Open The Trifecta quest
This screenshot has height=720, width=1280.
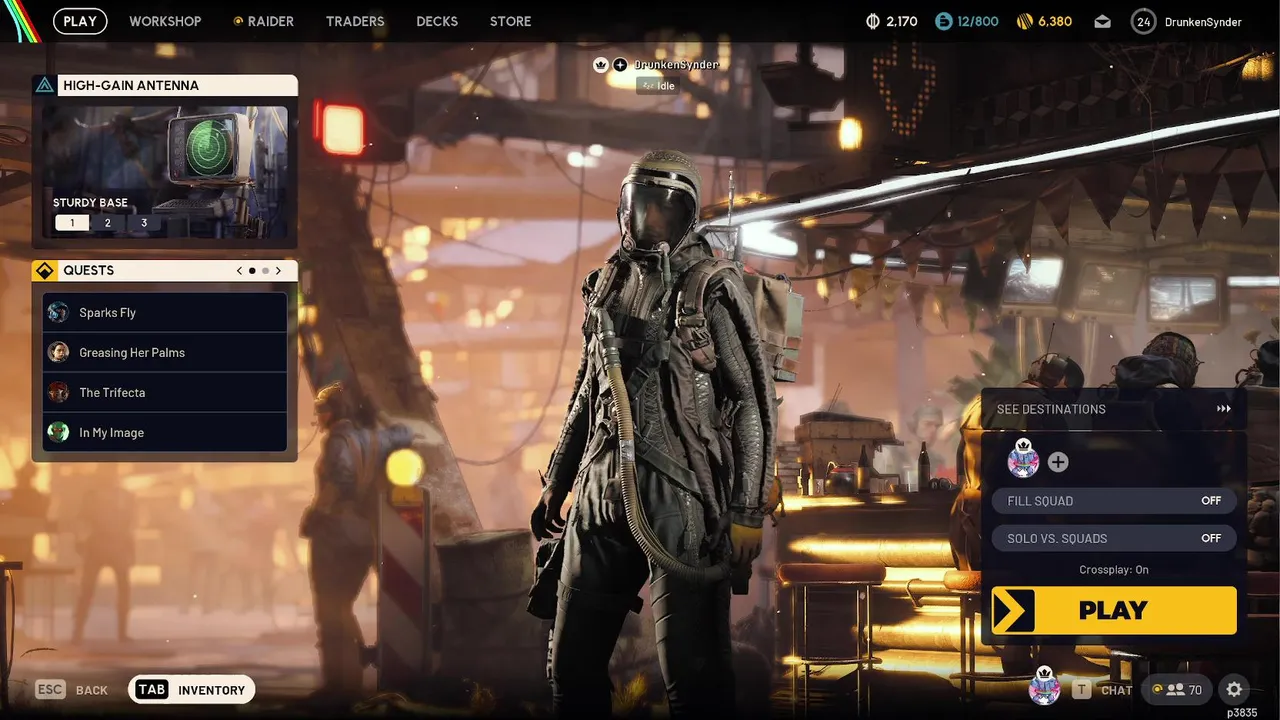pyautogui.click(x=165, y=392)
